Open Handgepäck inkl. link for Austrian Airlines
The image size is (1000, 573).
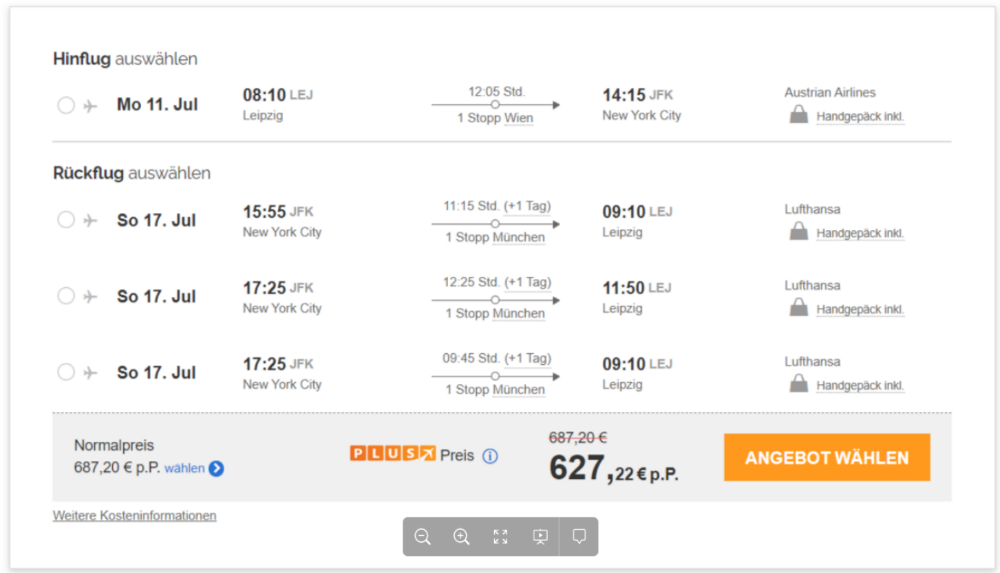(x=860, y=116)
